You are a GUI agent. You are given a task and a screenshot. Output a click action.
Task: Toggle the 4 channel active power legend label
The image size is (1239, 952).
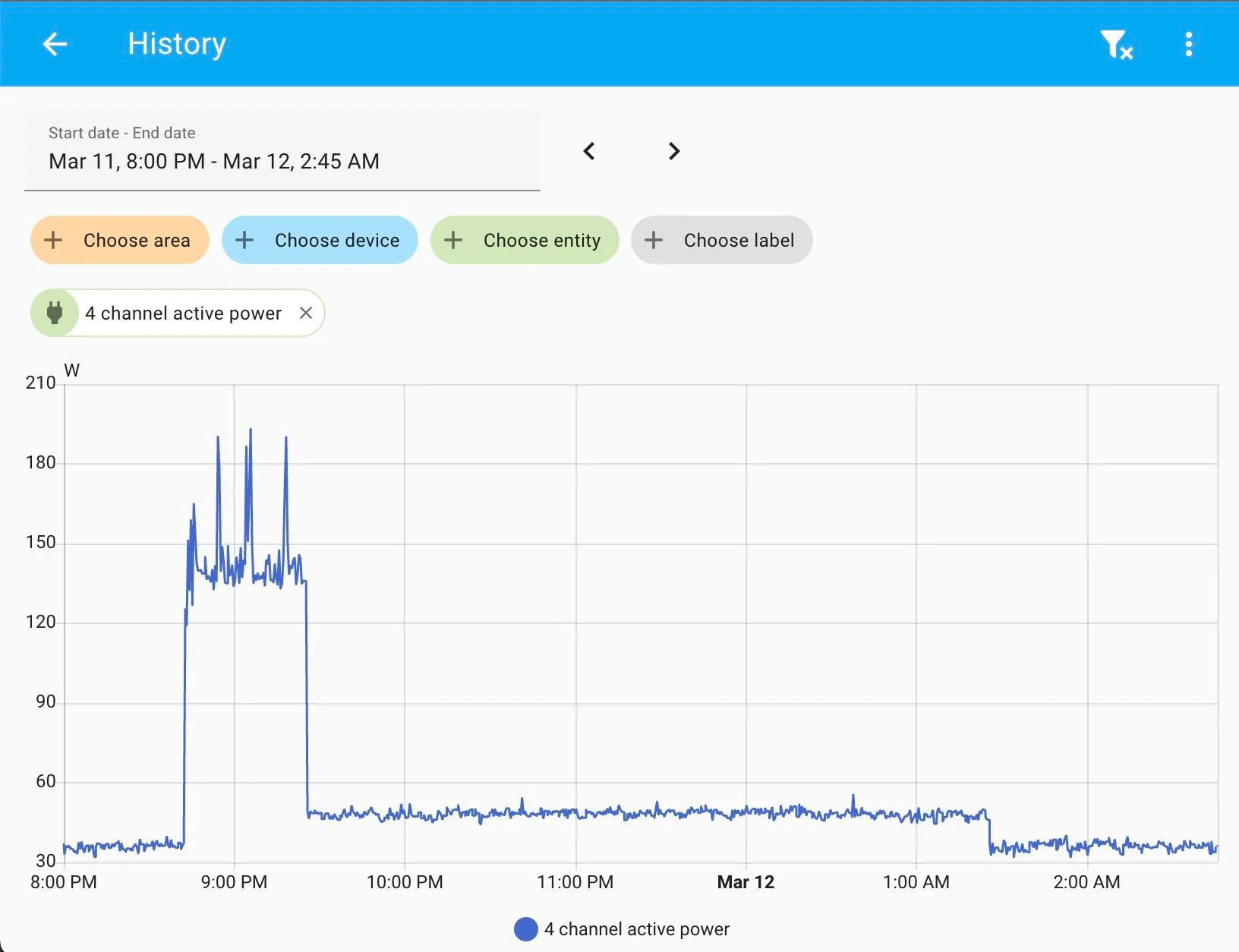point(636,929)
